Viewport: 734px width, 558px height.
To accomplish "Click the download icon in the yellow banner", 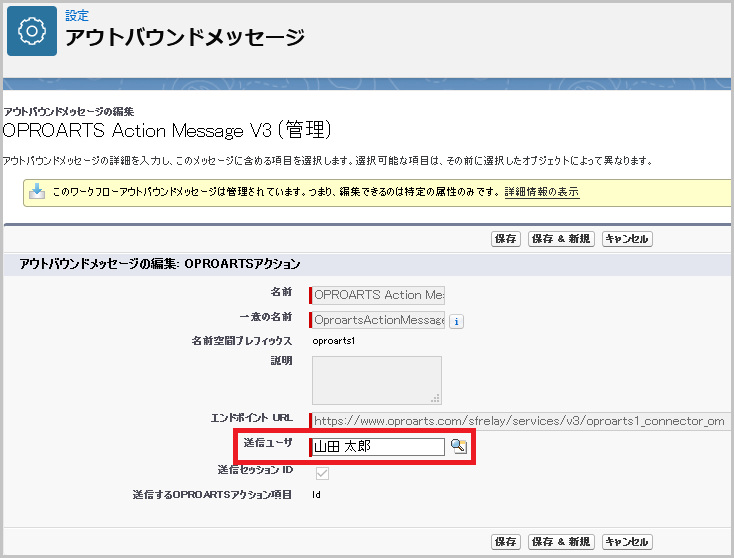I will (x=37, y=192).
